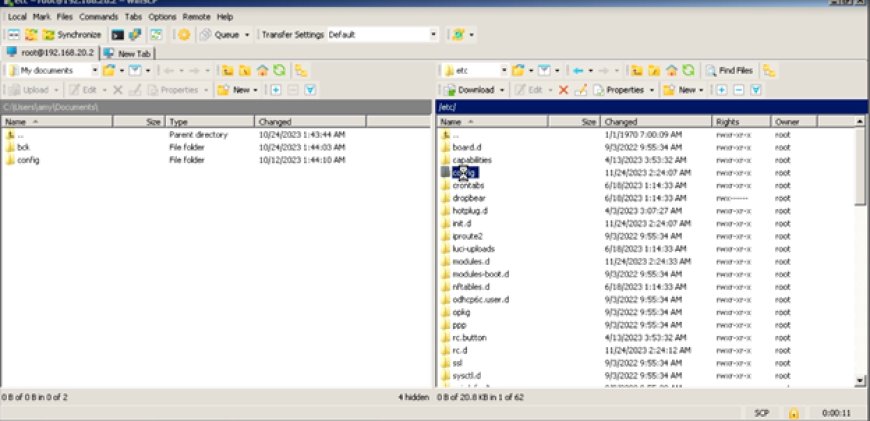870x421 pixels.
Task: Click remote Unselect Files minus icon
Action: tap(738, 90)
